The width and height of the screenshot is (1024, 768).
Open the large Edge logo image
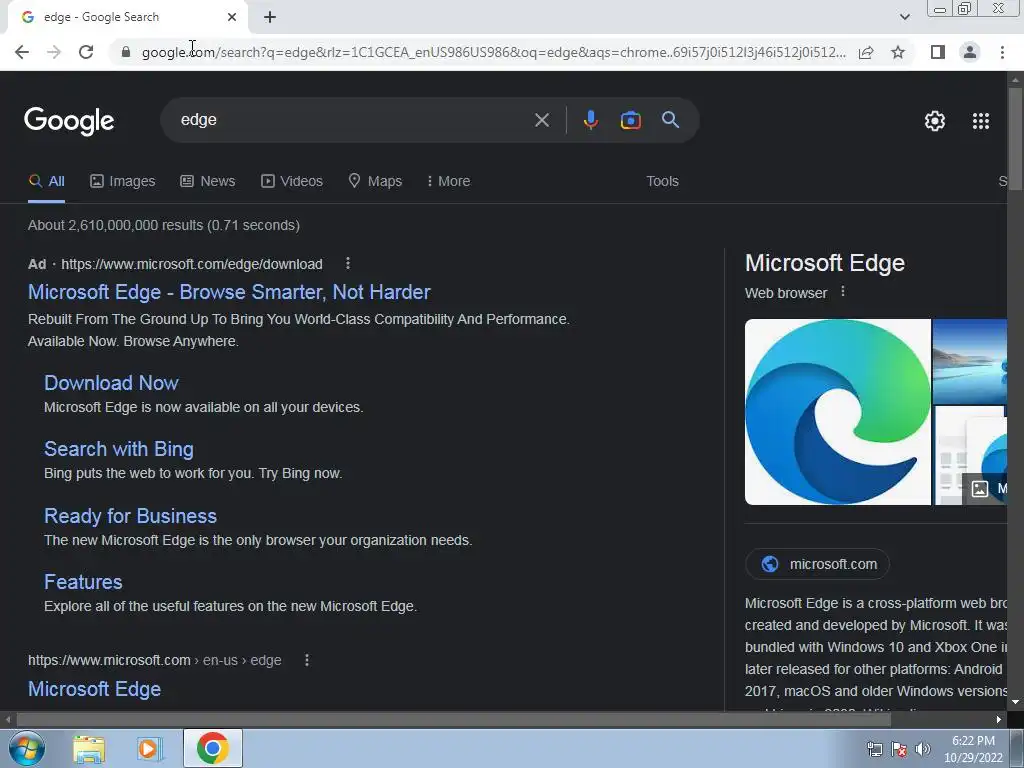(x=838, y=412)
